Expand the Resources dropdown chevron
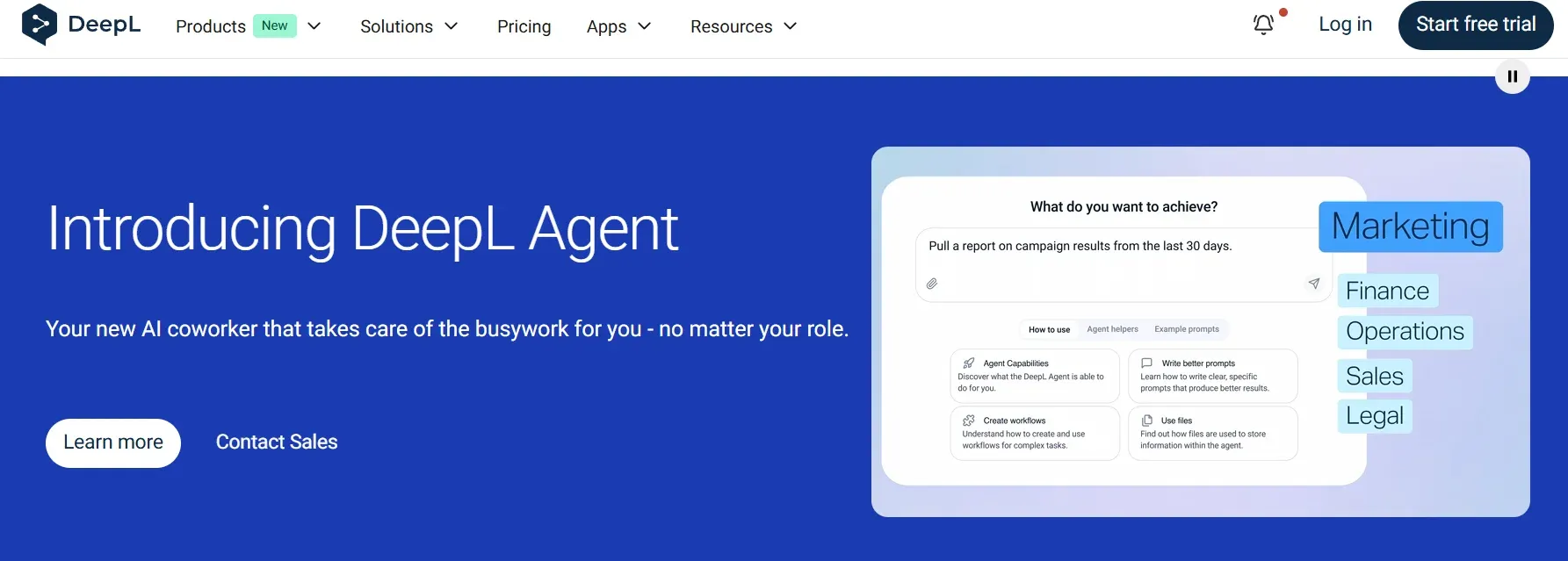The width and height of the screenshot is (1568, 561). pos(791,26)
